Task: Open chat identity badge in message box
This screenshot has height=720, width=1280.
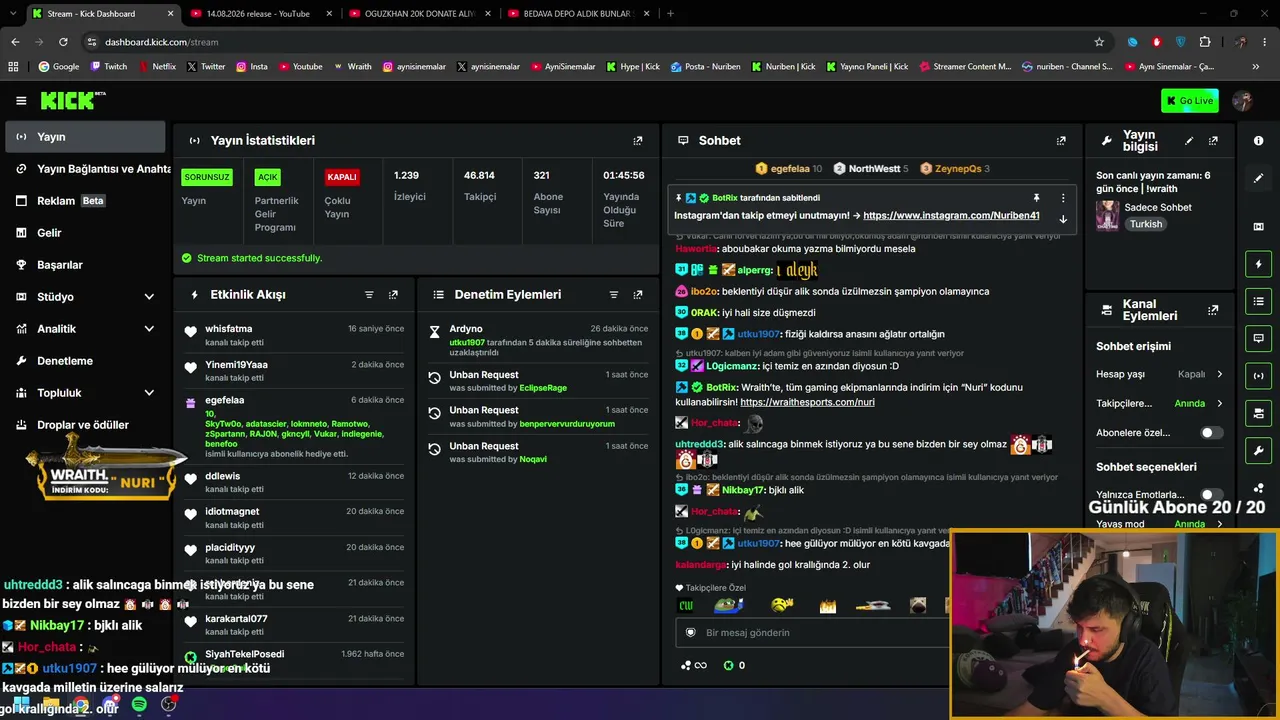Action: click(x=690, y=633)
